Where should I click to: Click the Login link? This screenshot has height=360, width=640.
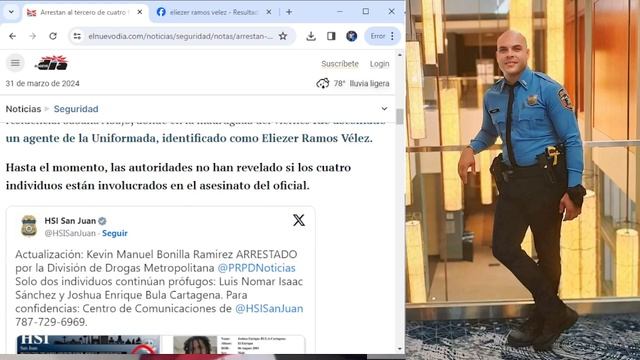tap(379, 64)
